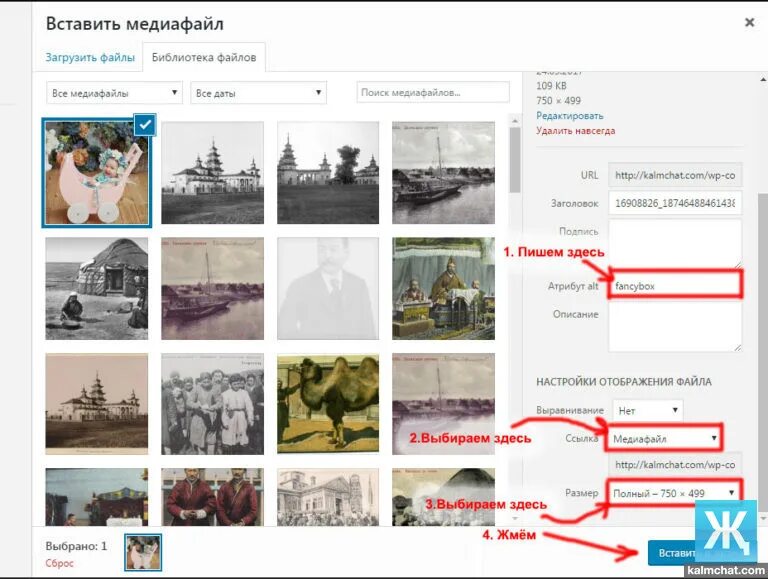Switch to the Загрузить файлы tab
768x579 pixels.
coord(90,57)
